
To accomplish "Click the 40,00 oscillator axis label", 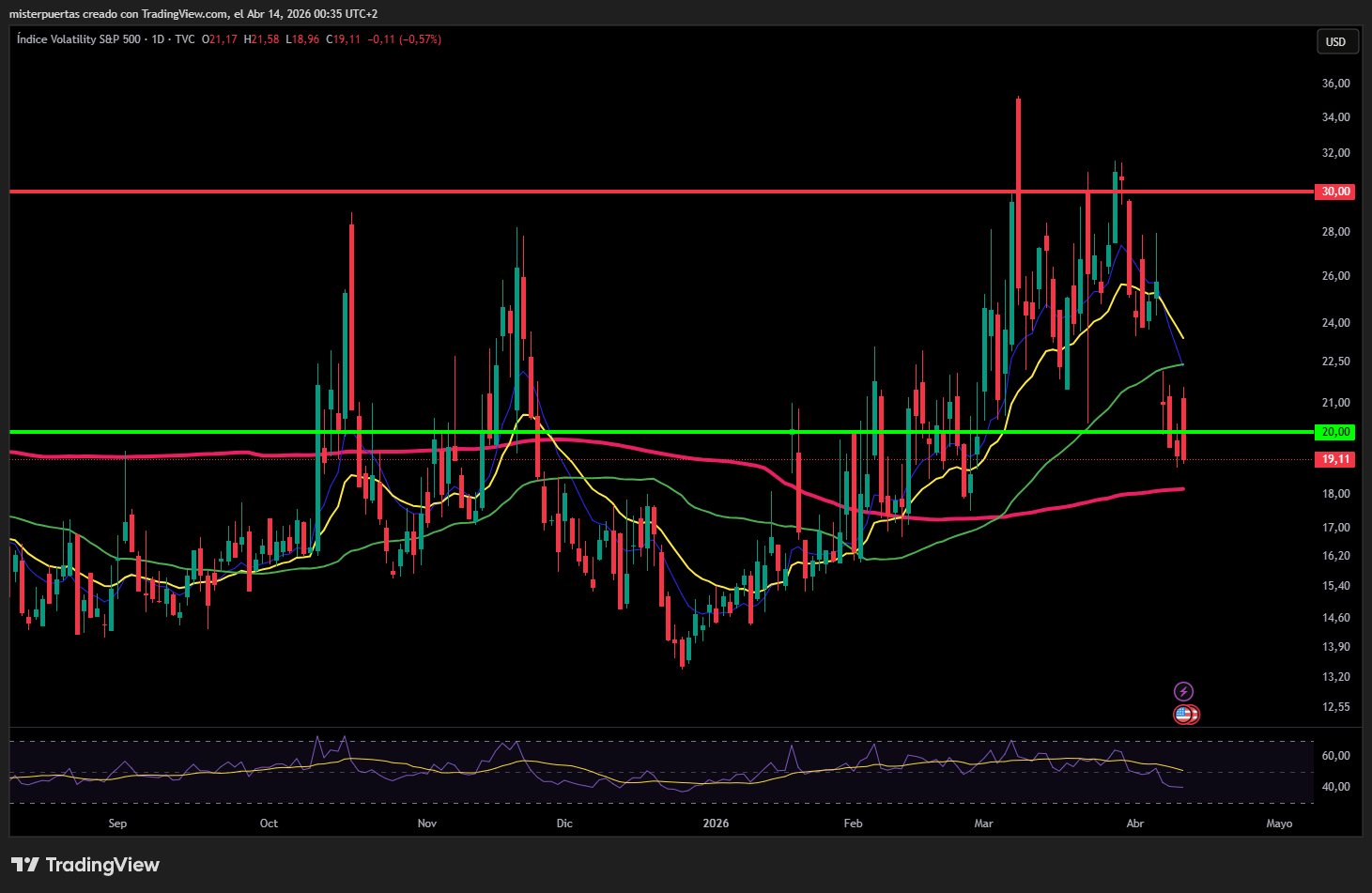I will pyautogui.click(x=1335, y=787).
